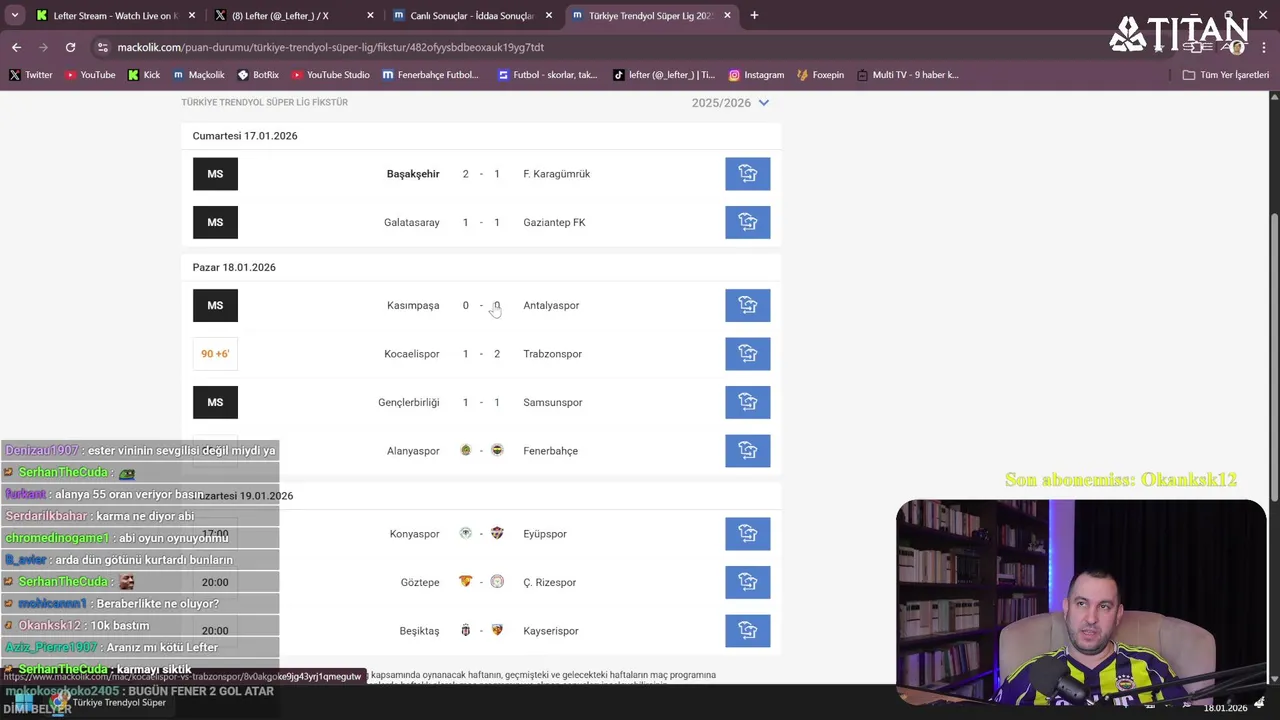This screenshot has height=720, width=1280.
Task: Open lineup icon for Beşiktaş vs Kayserispor
Action: [x=747, y=631]
